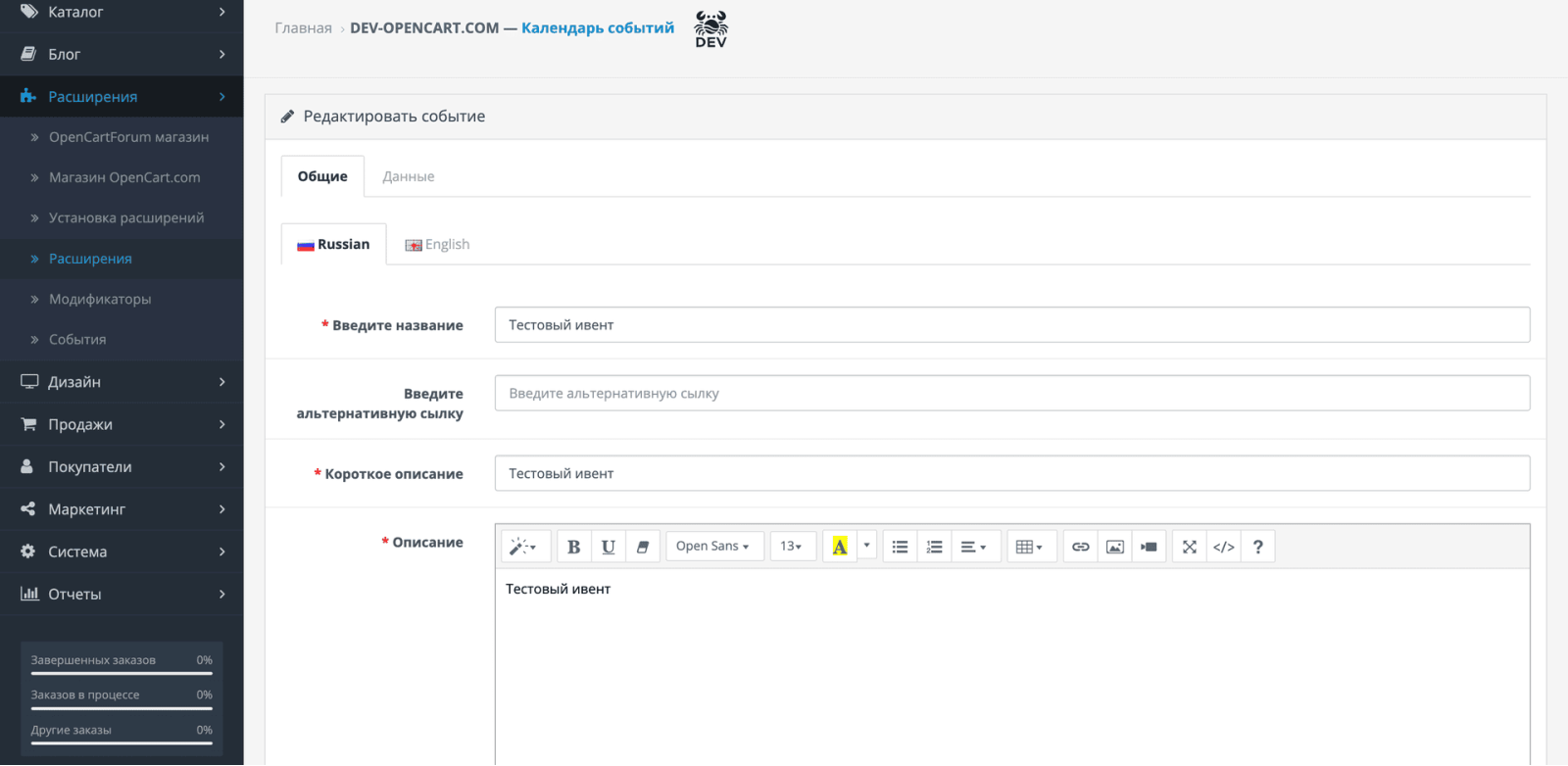Click the Отчеты chevron arrow
Screen dimensions: 1568x766
tap(222, 594)
